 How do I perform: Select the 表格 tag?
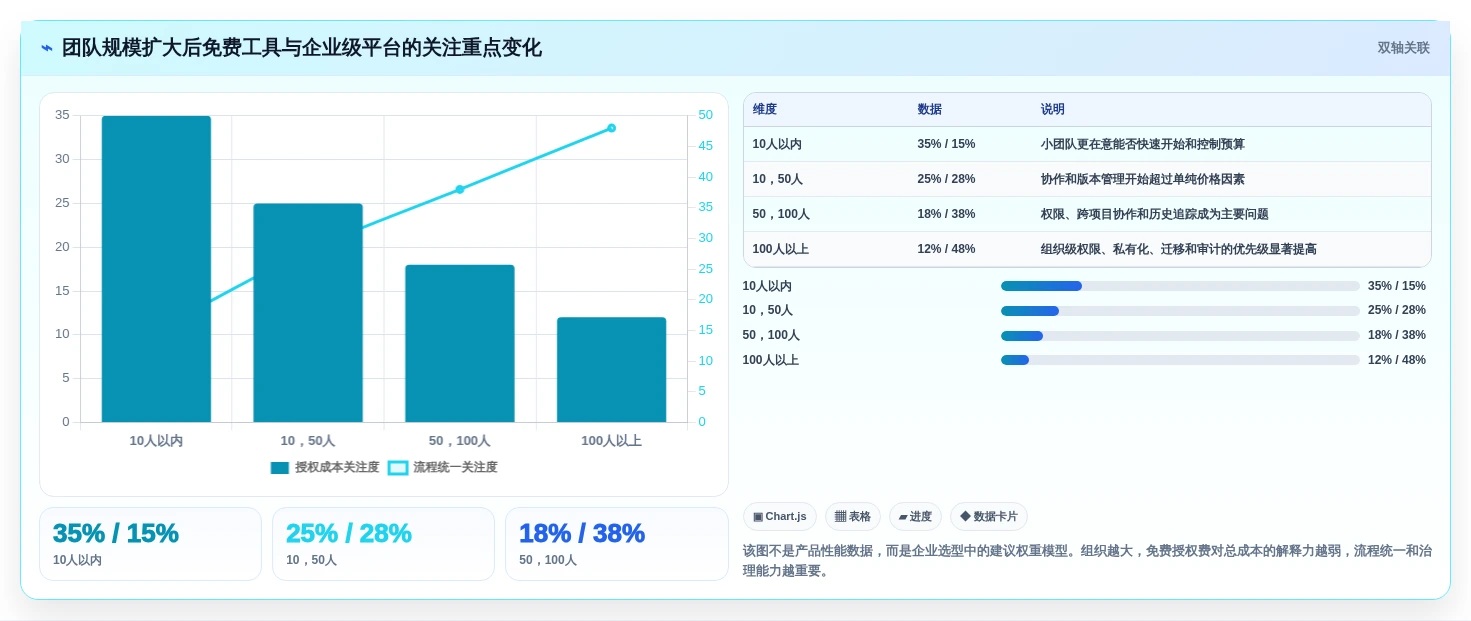point(853,517)
